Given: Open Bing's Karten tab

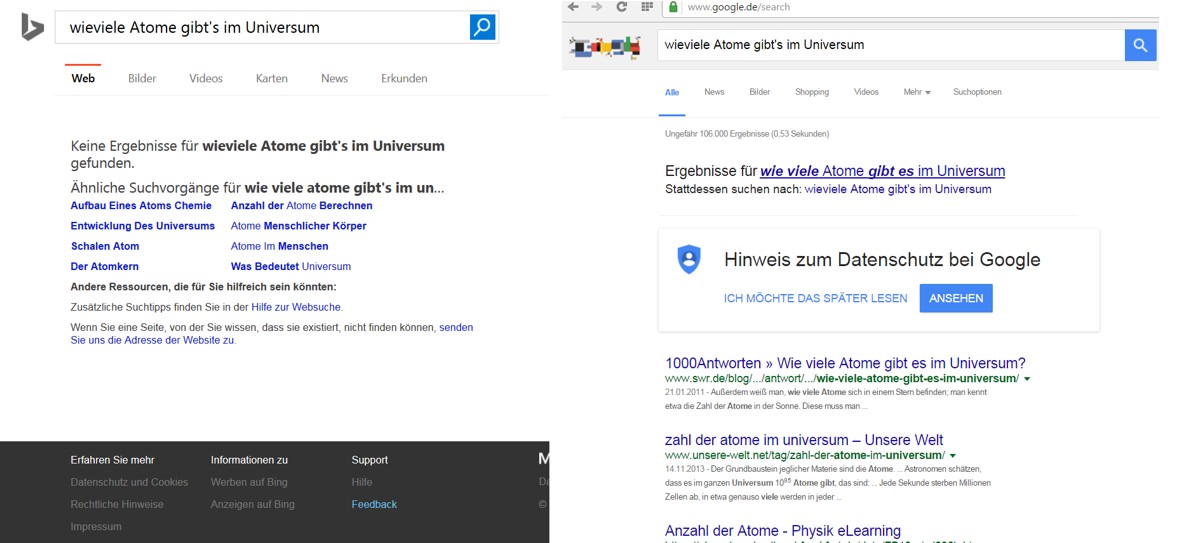Looking at the screenshot, I should [x=272, y=78].
